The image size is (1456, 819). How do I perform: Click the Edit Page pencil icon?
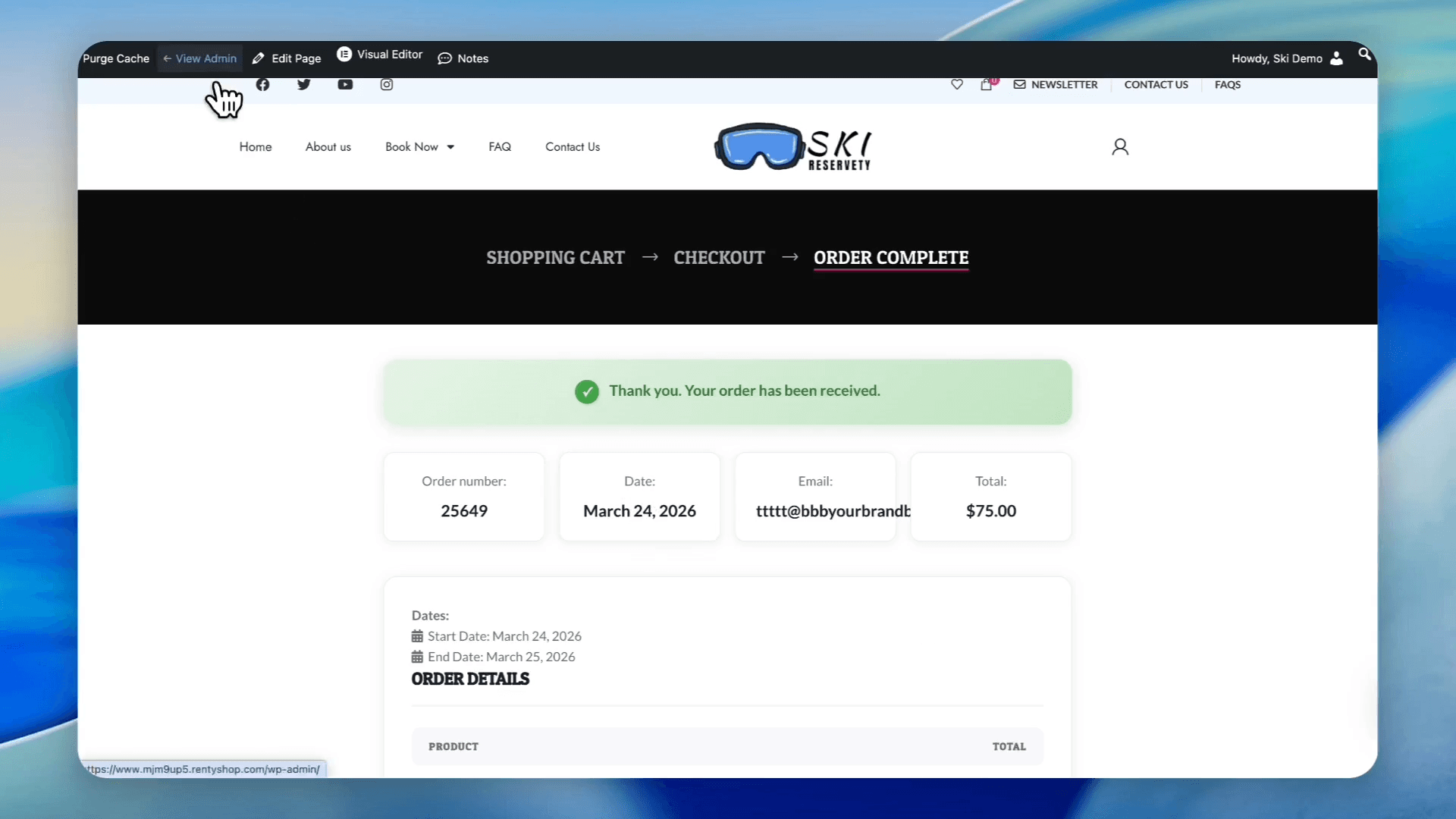(258, 58)
